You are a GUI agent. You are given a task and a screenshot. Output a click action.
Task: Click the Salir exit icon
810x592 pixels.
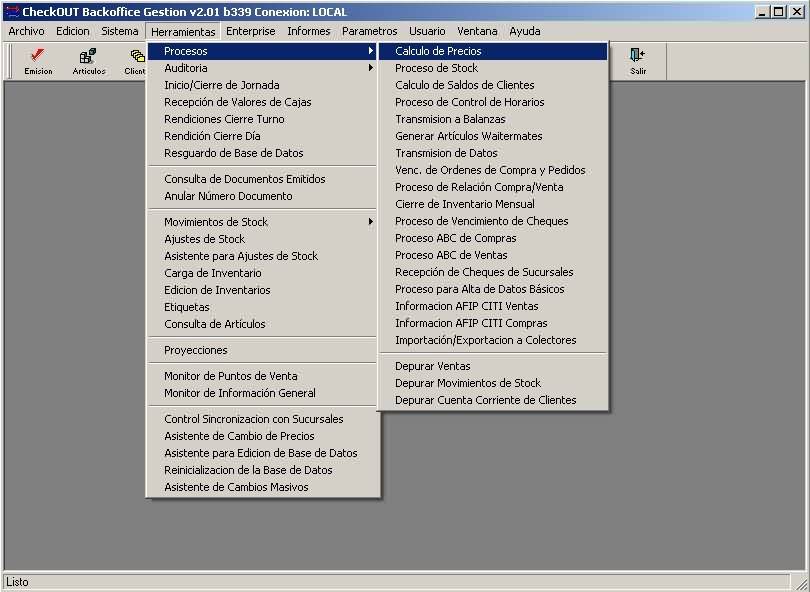pos(637,61)
